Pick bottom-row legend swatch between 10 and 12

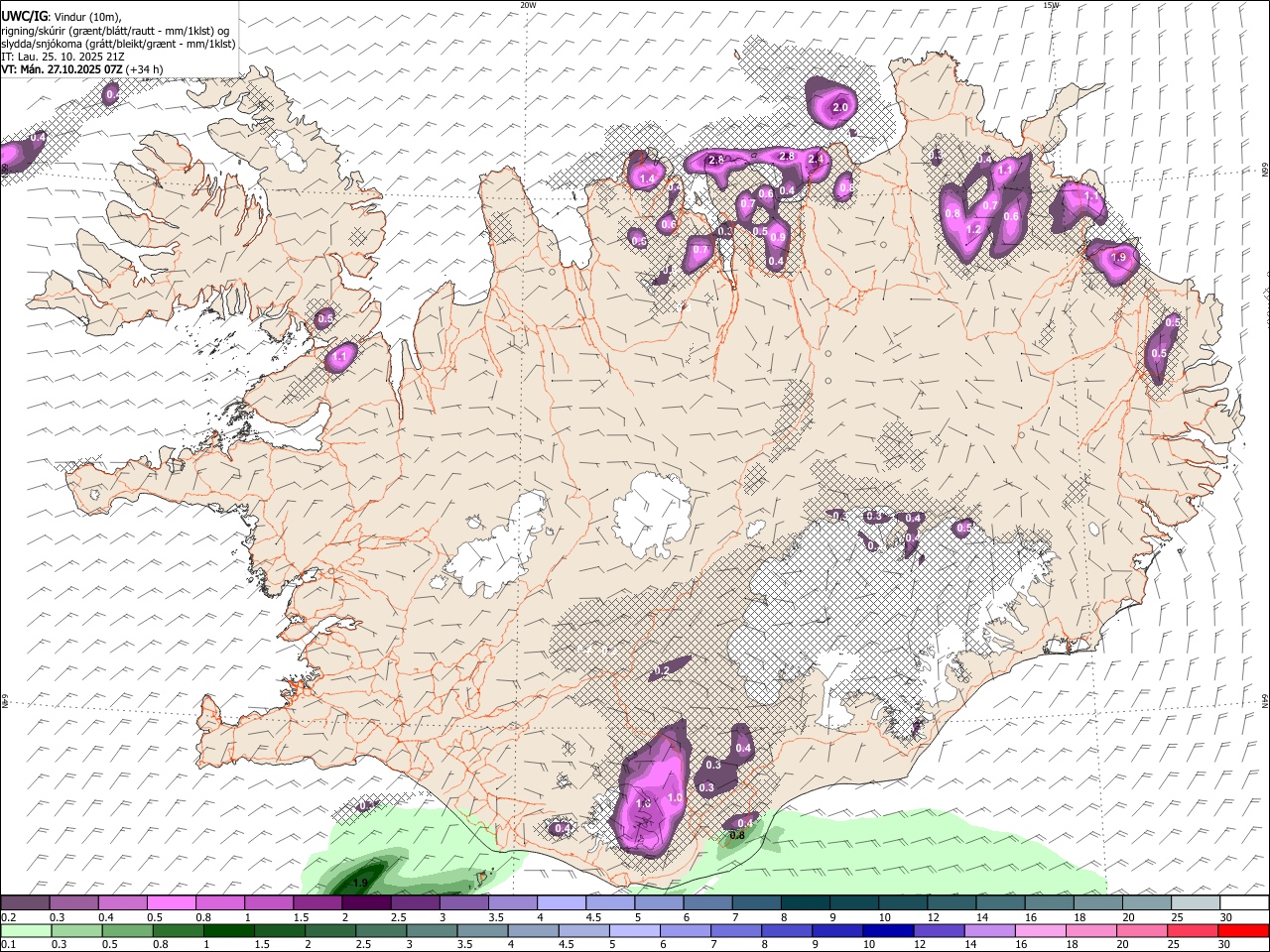pyautogui.click(x=888, y=930)
